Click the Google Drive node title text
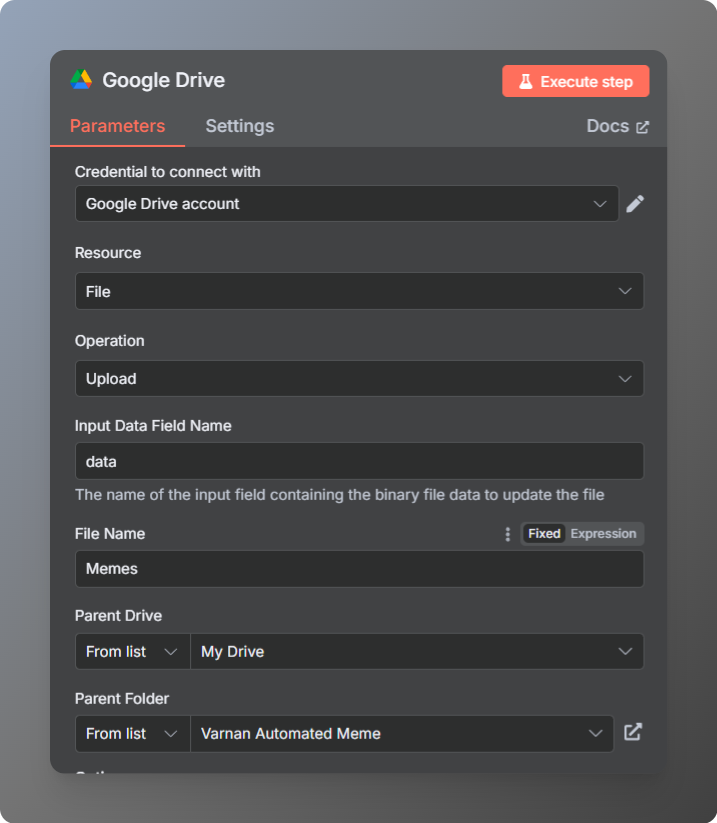This screenshot has width=717, height=823. 164,80
